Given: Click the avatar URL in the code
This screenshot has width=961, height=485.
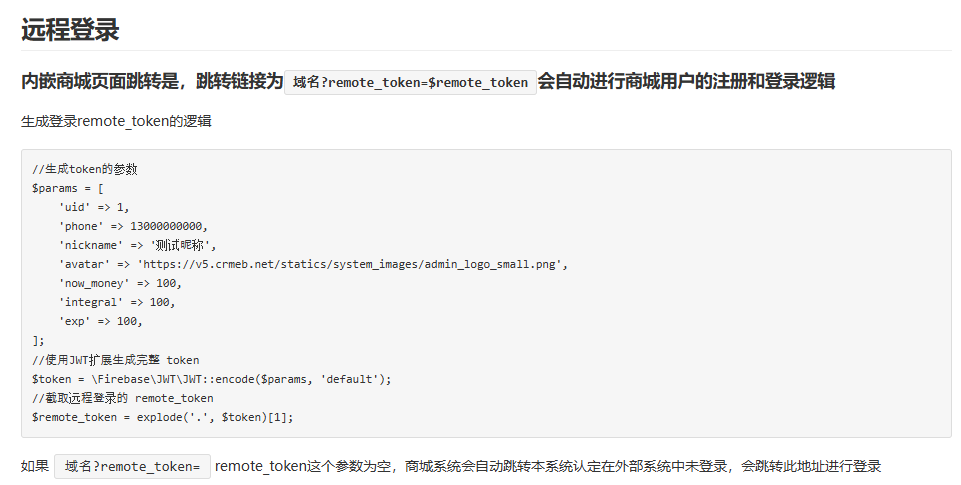Looking at the screenshot, I should click(x=352, y=264).
